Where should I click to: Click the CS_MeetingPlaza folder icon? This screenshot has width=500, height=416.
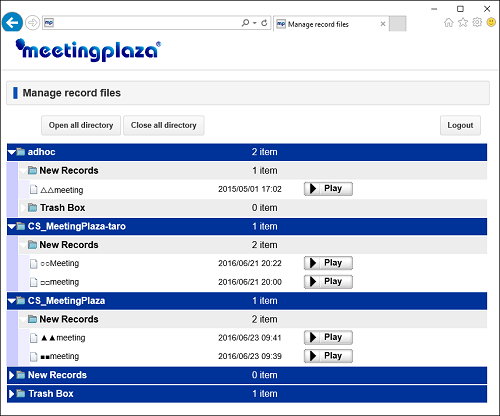pos(21,301)
